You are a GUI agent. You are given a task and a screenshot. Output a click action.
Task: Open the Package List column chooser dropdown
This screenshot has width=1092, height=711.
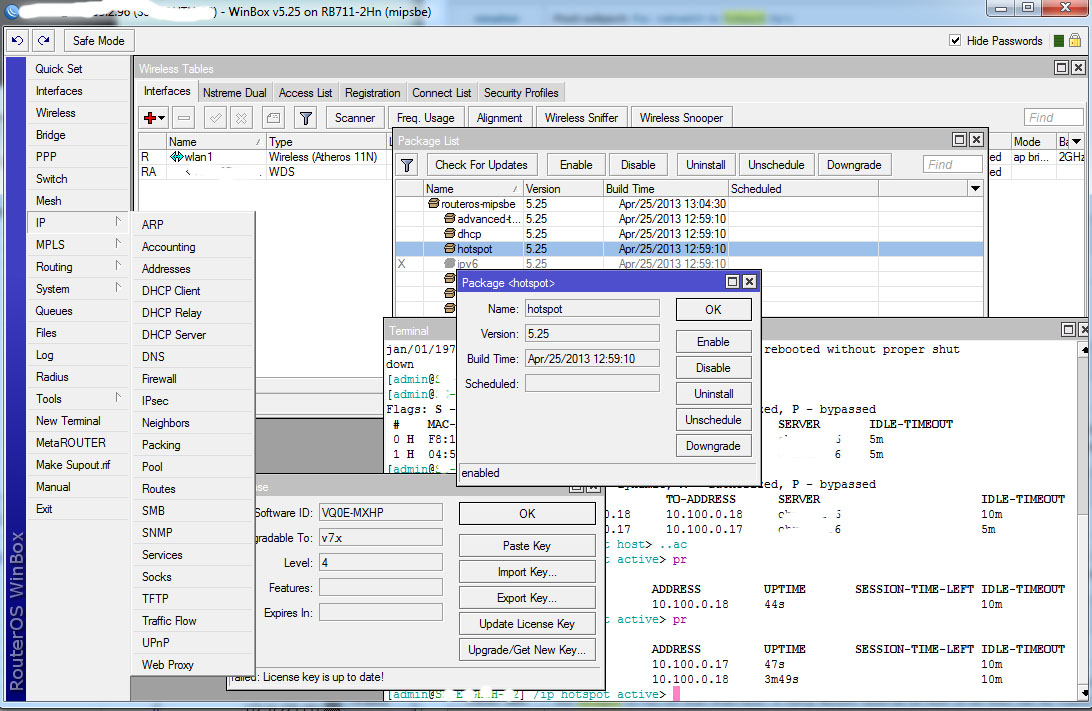(x=975, y=189)
